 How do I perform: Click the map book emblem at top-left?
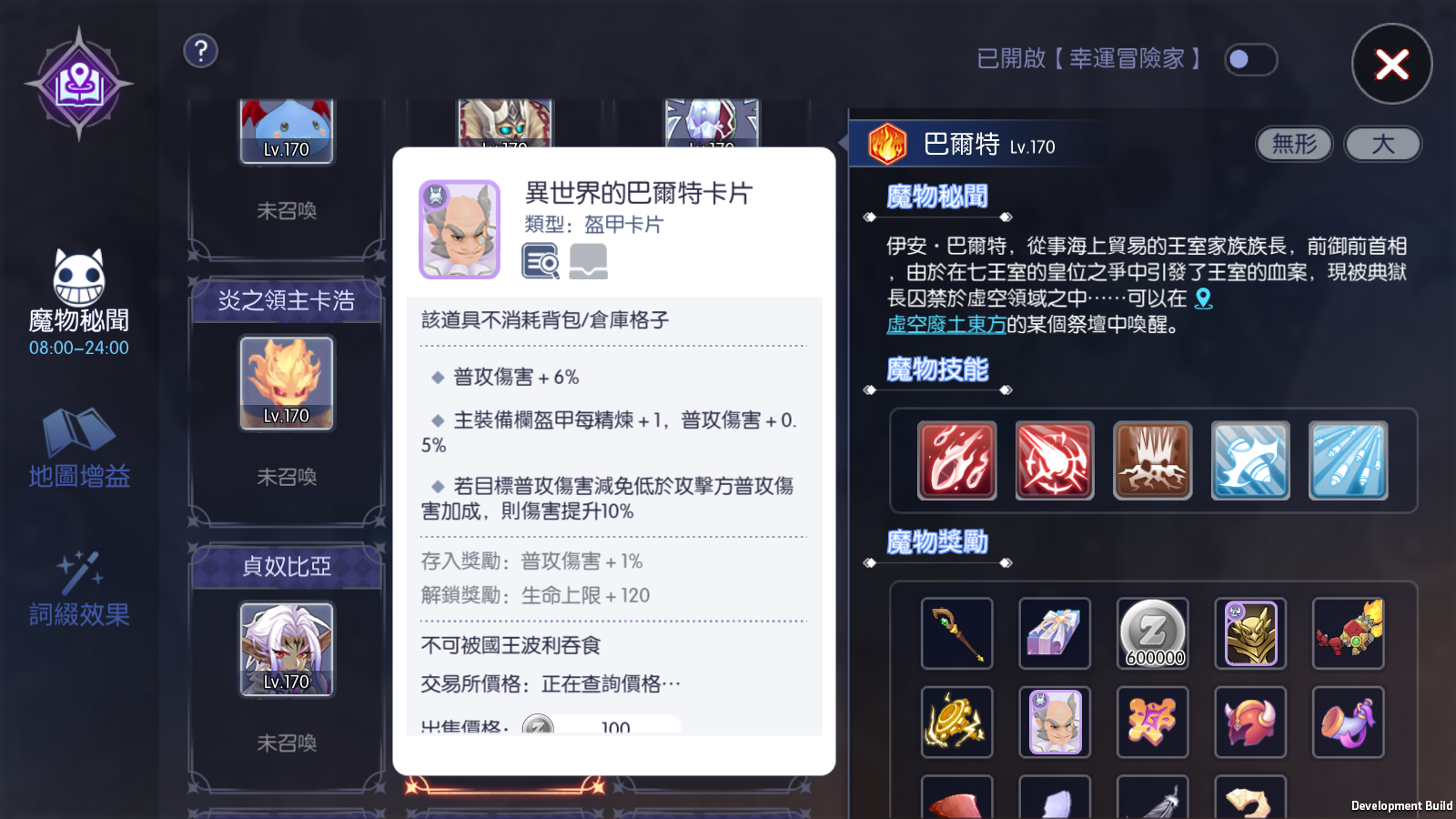(79, 84)
